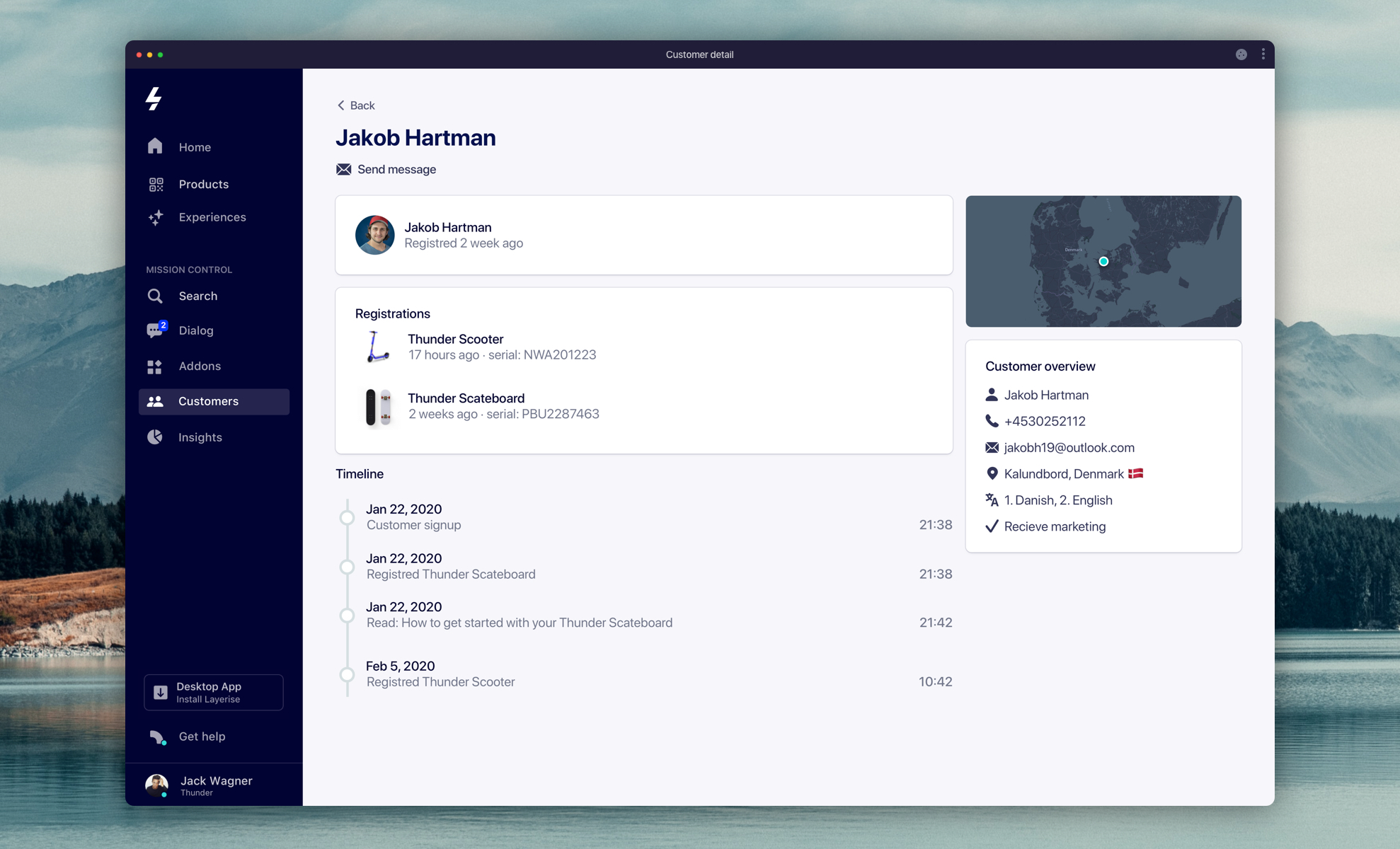
Task: Click the teal location dot on map
Action: point(1103,262)
